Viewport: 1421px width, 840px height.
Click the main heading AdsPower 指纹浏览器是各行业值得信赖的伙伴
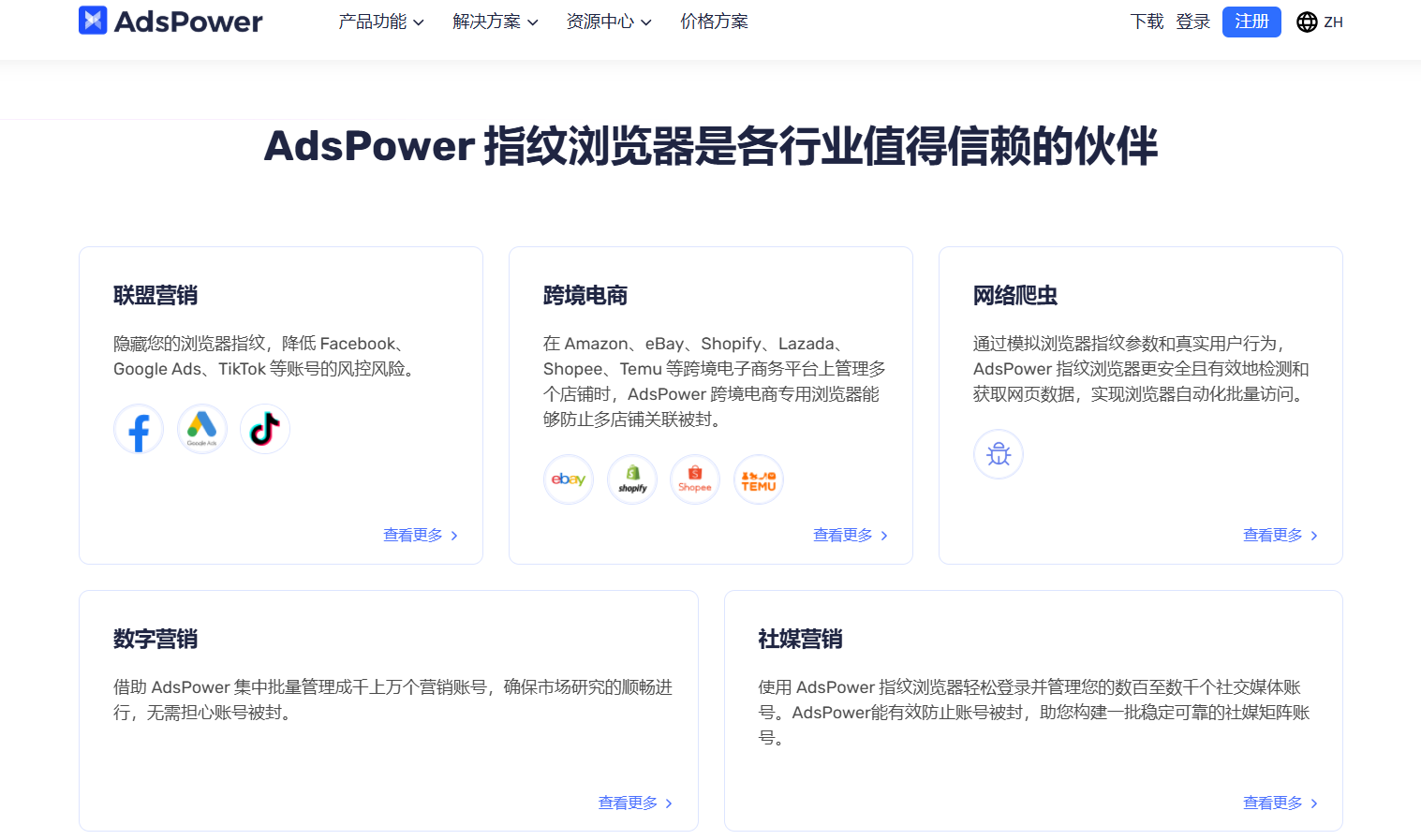tap(710, 146)
